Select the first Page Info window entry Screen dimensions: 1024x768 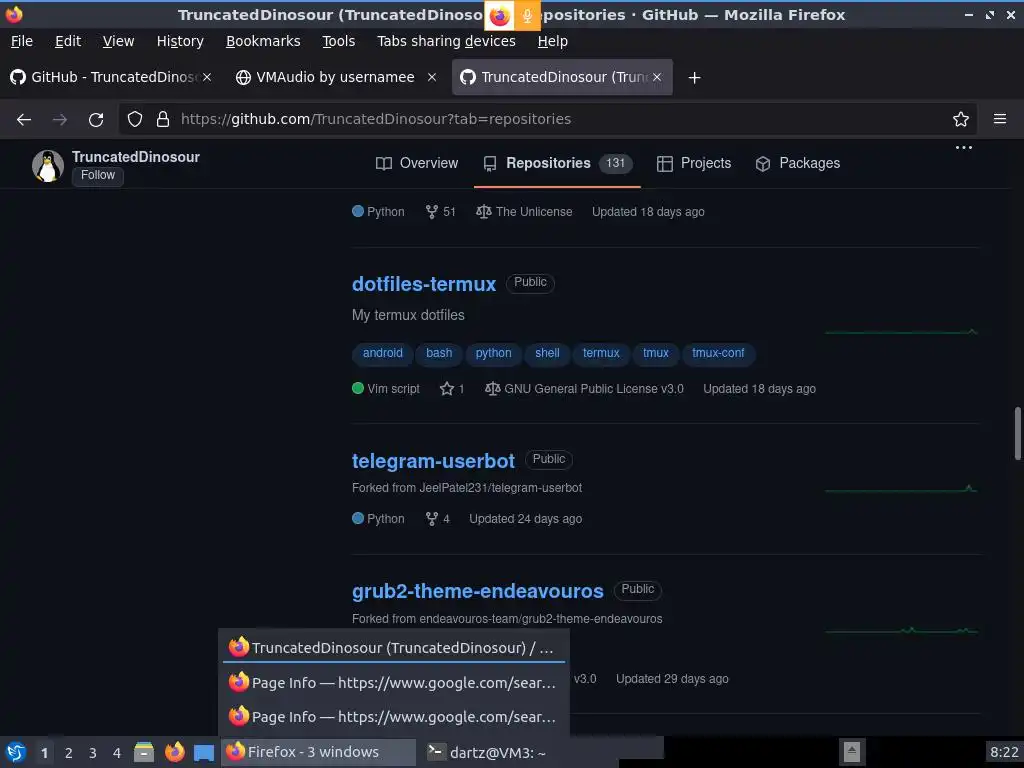pos(393,682)
